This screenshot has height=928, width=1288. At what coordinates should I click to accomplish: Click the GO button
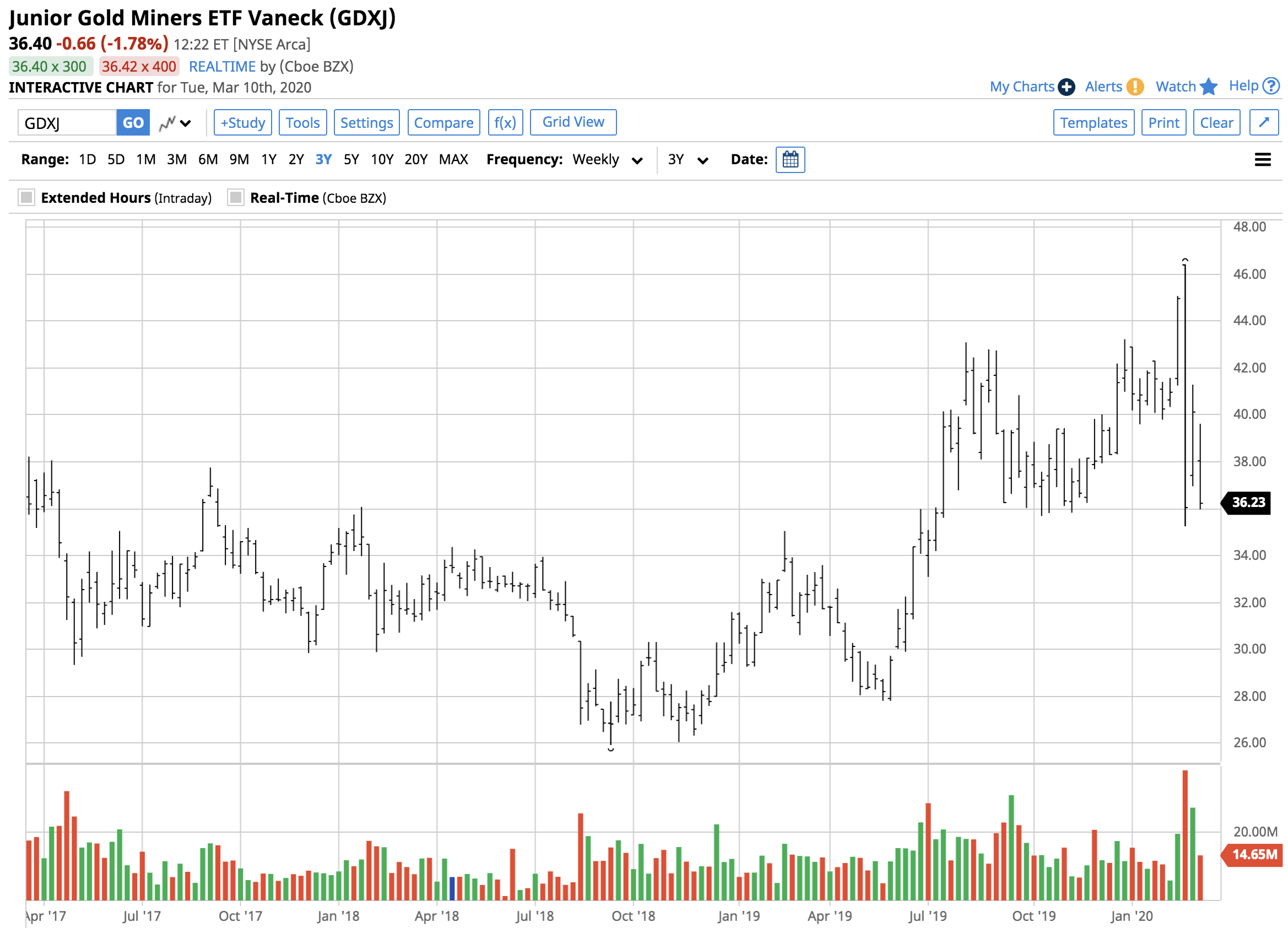pyautogui.click(x=133, y=123)
